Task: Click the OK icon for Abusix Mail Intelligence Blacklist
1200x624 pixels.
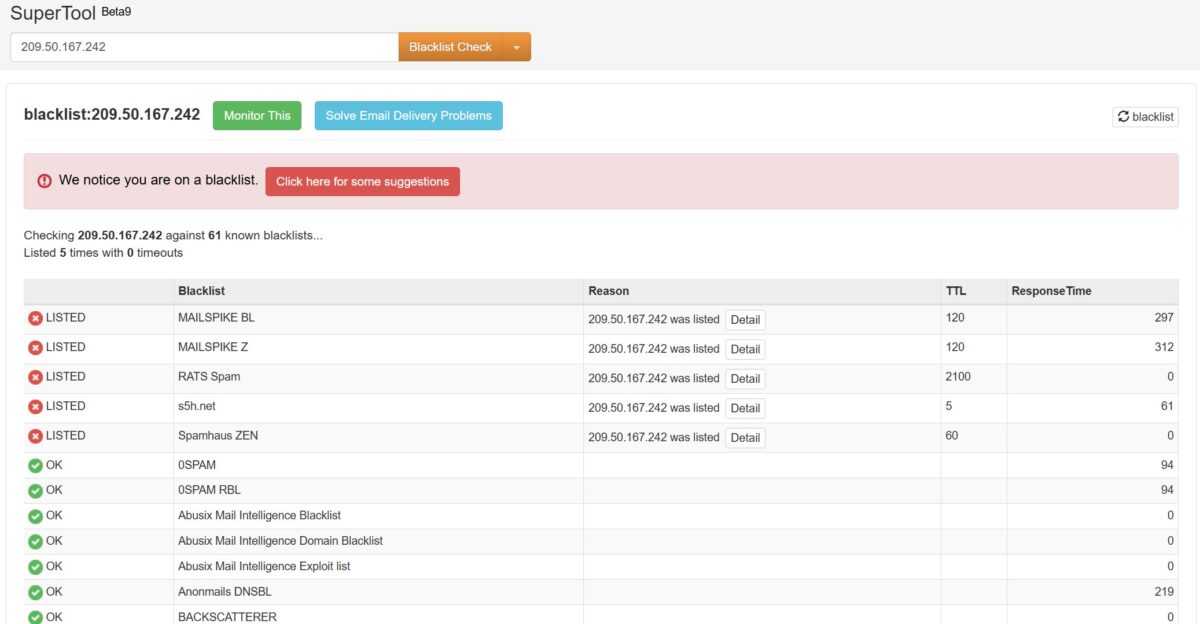Action: click(35, 516)
